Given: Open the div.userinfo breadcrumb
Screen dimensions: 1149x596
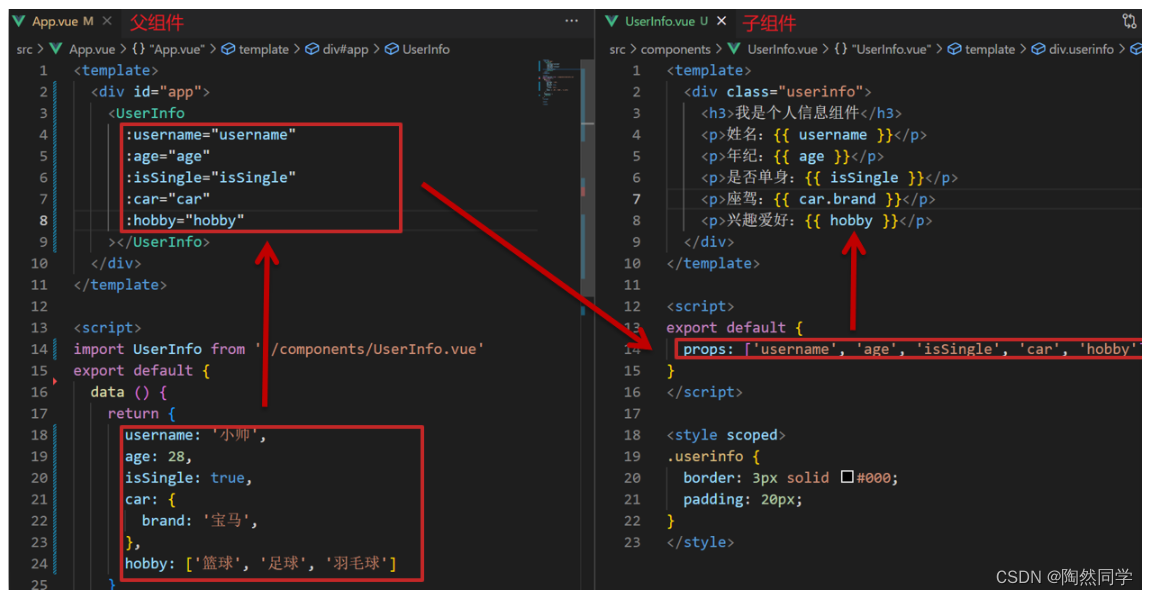Looking at the screenshot, I should point(1073,49).
